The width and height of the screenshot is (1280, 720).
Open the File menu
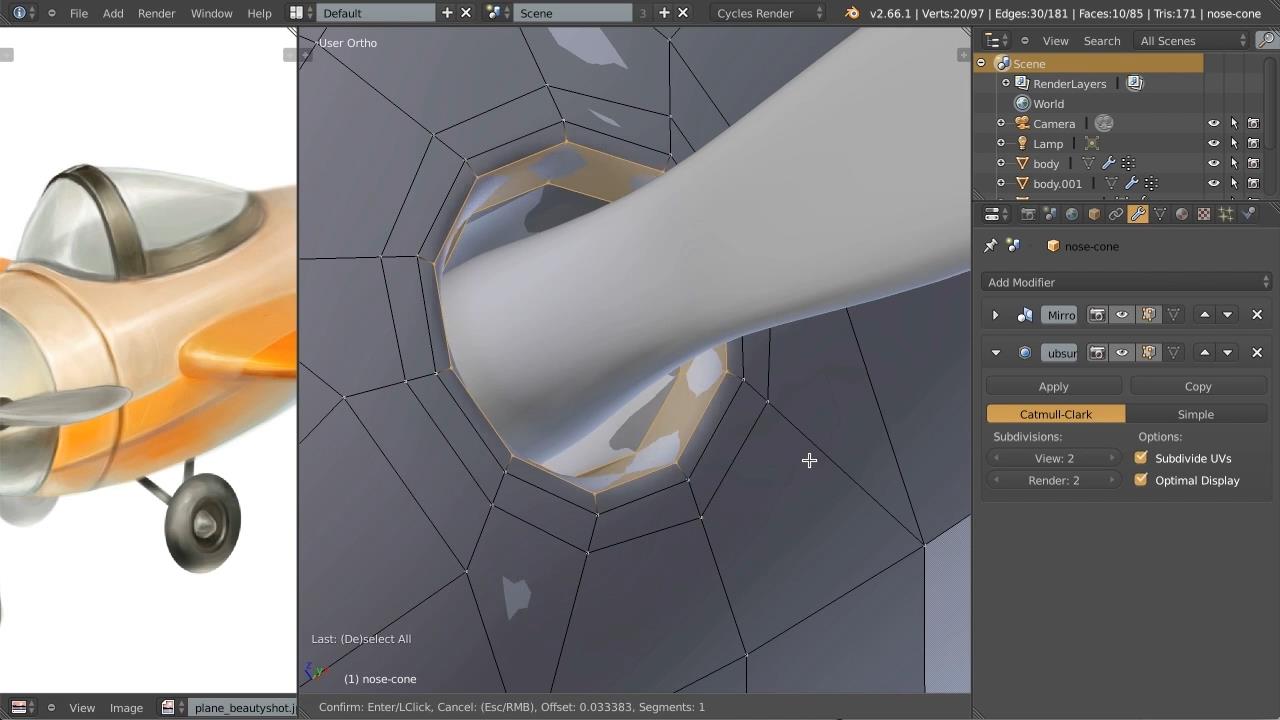coord(79,13)
